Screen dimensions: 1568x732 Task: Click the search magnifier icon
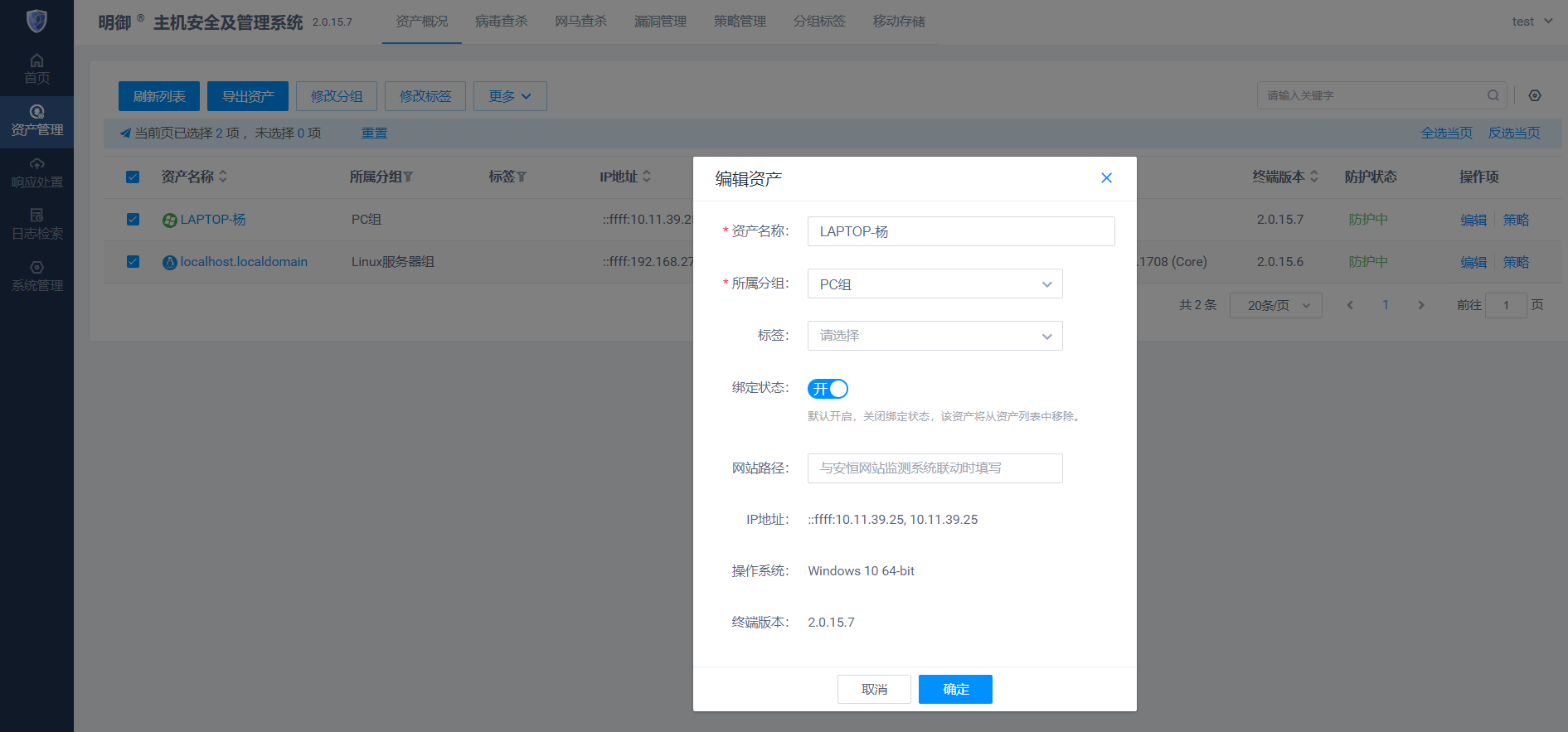(1493, 95)
